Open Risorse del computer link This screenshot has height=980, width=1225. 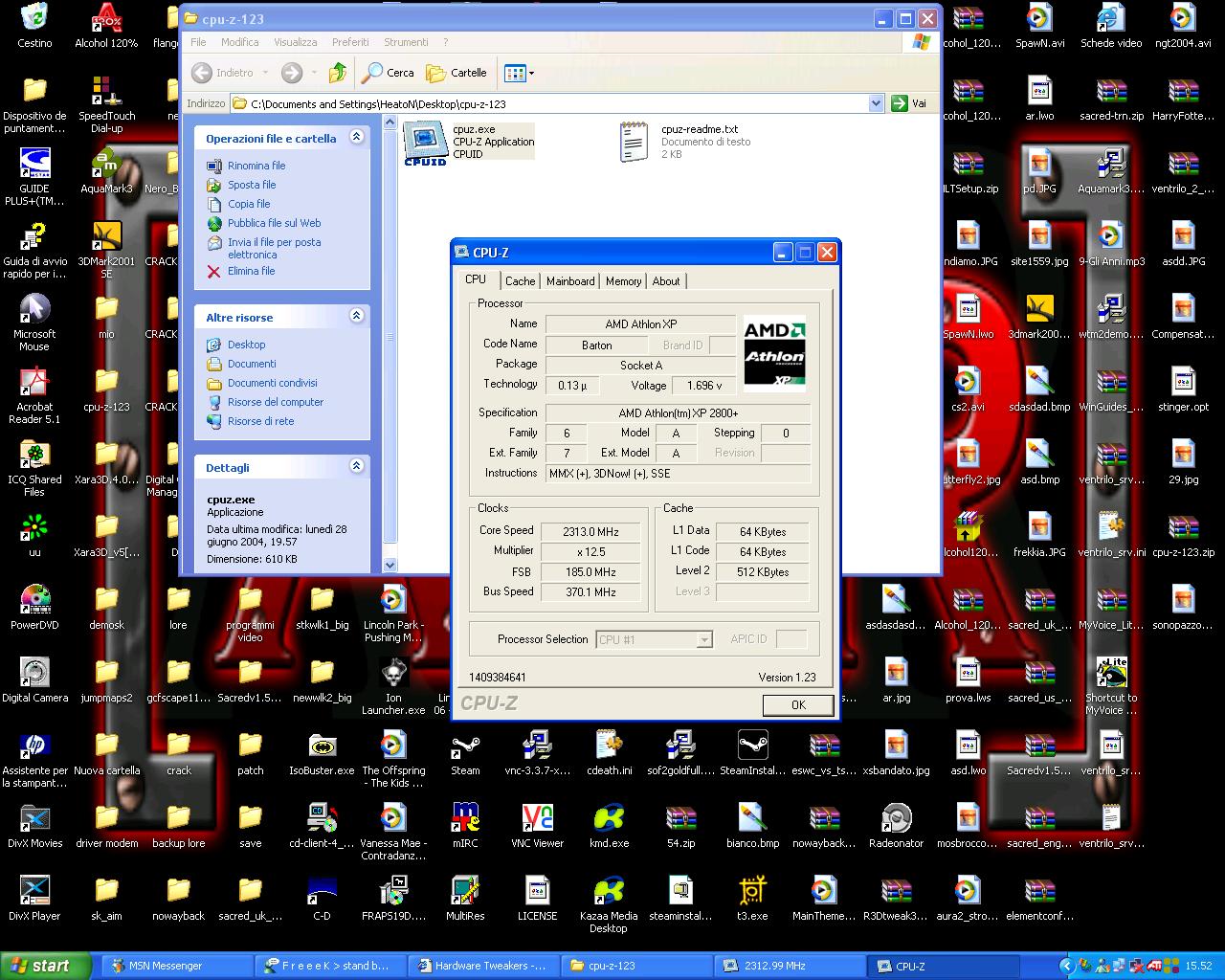[276, 402]
